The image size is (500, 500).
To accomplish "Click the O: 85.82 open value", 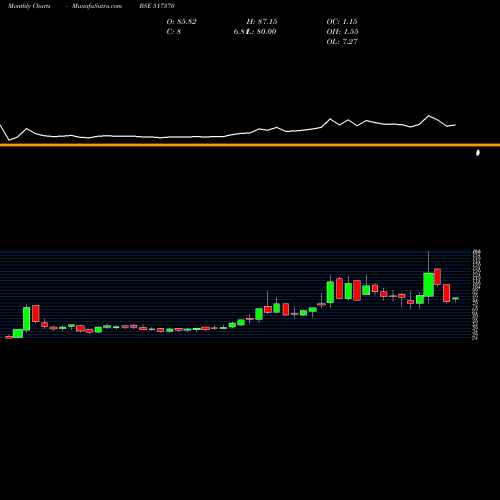I will (181, 22).
